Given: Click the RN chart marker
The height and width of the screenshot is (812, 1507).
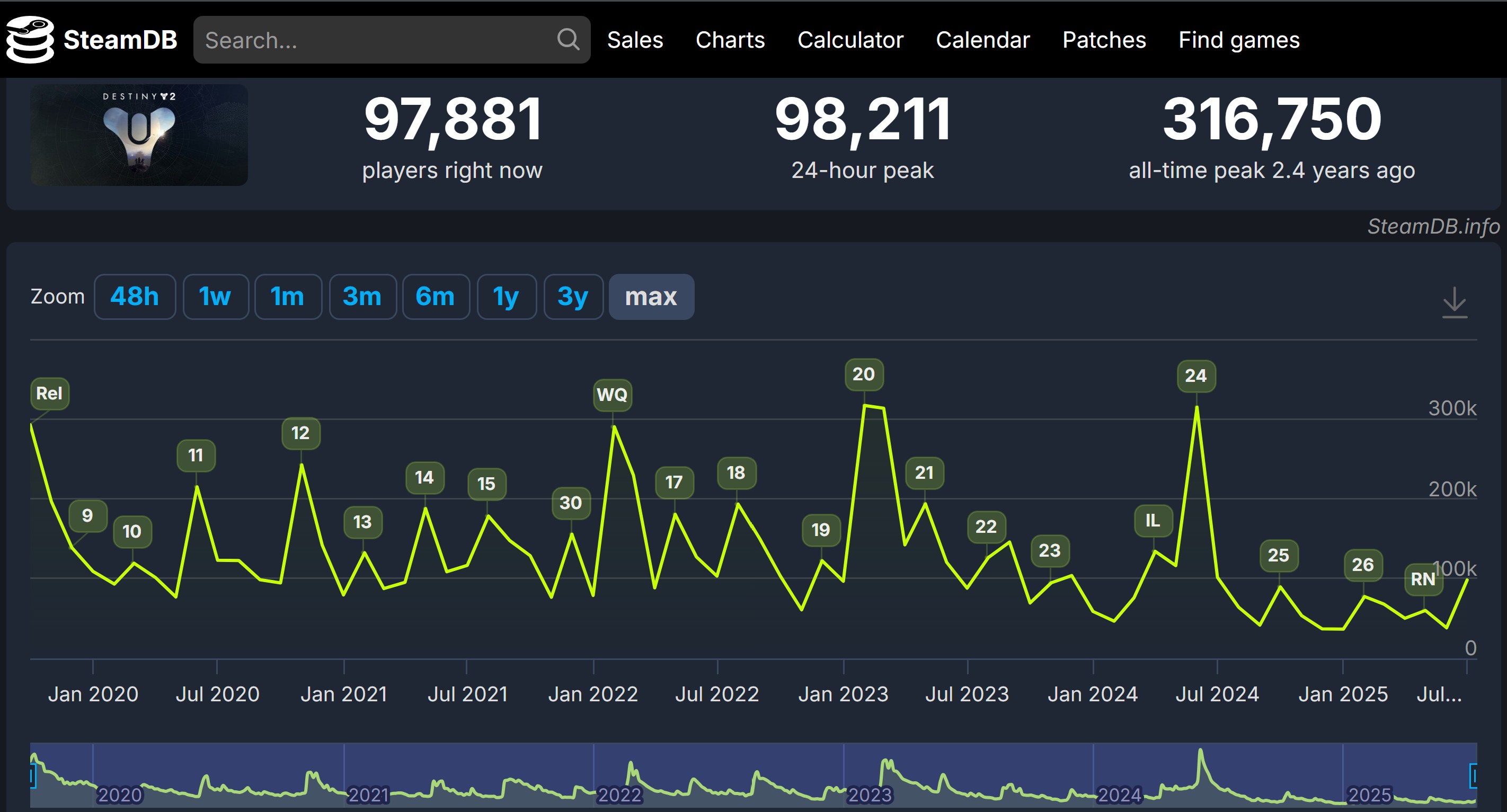Looking at the screenshot, I should (x=1423, y=579).
